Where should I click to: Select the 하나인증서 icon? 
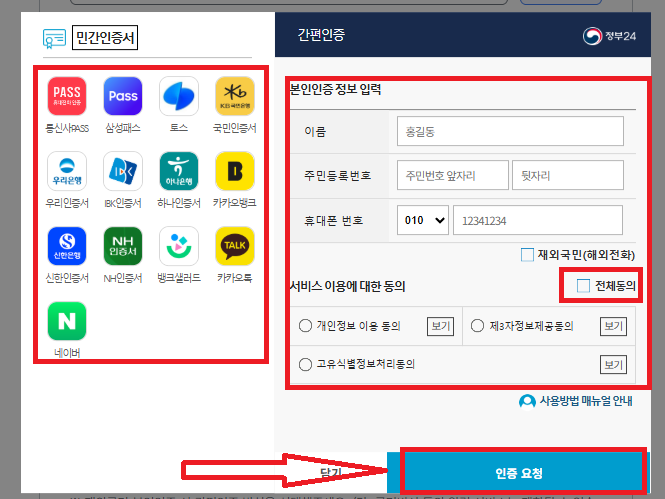[179, 171]
